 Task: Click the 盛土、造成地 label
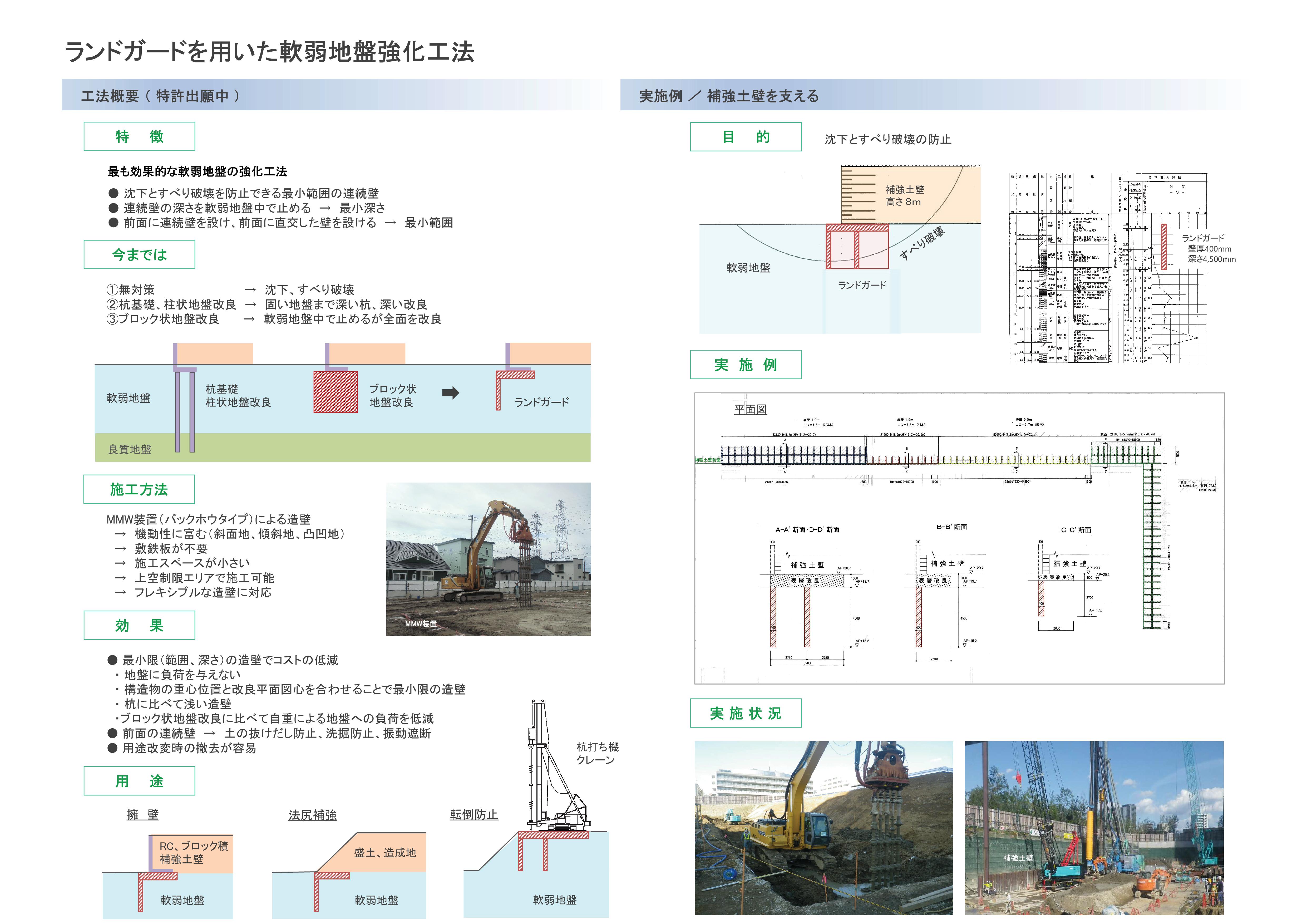point(385,853)
